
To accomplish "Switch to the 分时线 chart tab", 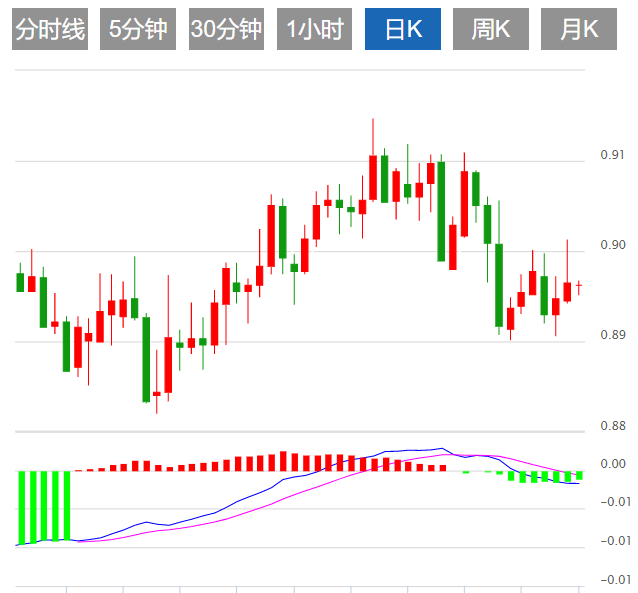I will pyautogui.click(x=50, y=29).
